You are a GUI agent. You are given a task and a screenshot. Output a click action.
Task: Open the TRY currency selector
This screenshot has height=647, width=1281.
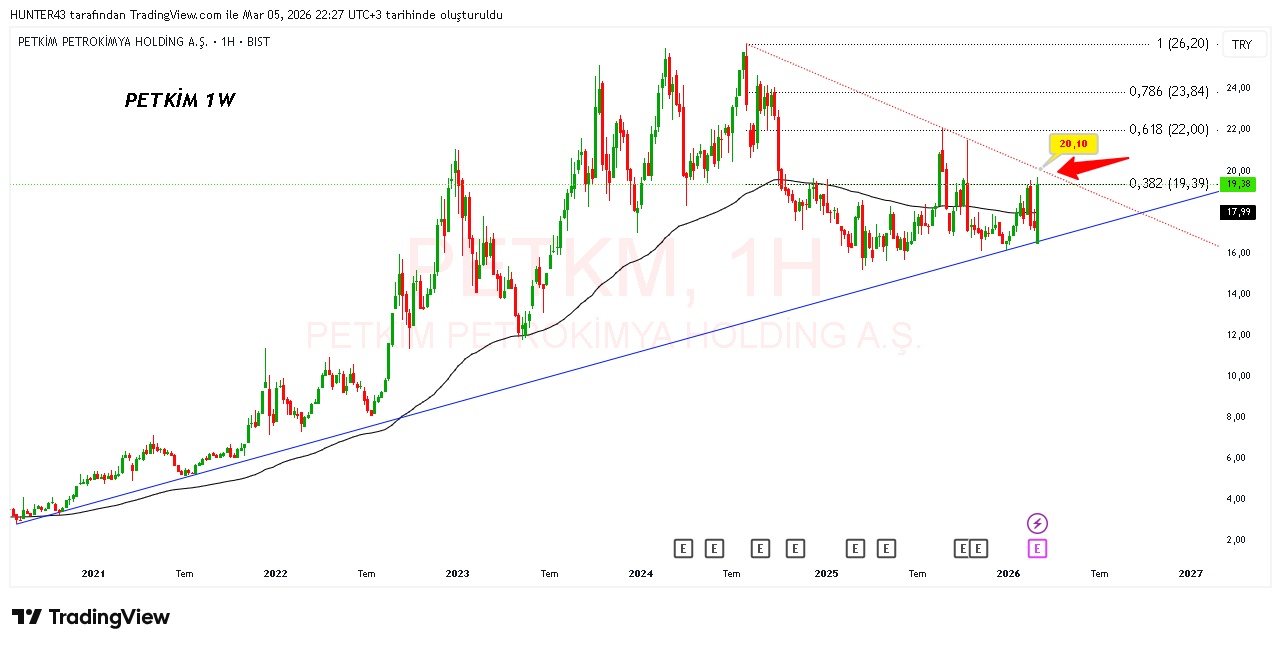(1241, 45)
